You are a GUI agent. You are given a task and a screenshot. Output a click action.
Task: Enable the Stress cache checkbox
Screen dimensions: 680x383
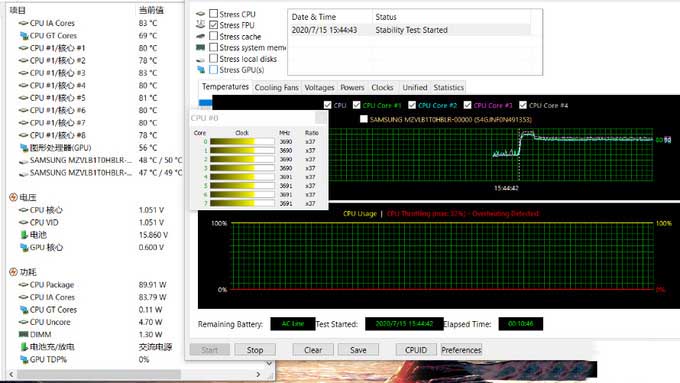coord(213,36)
